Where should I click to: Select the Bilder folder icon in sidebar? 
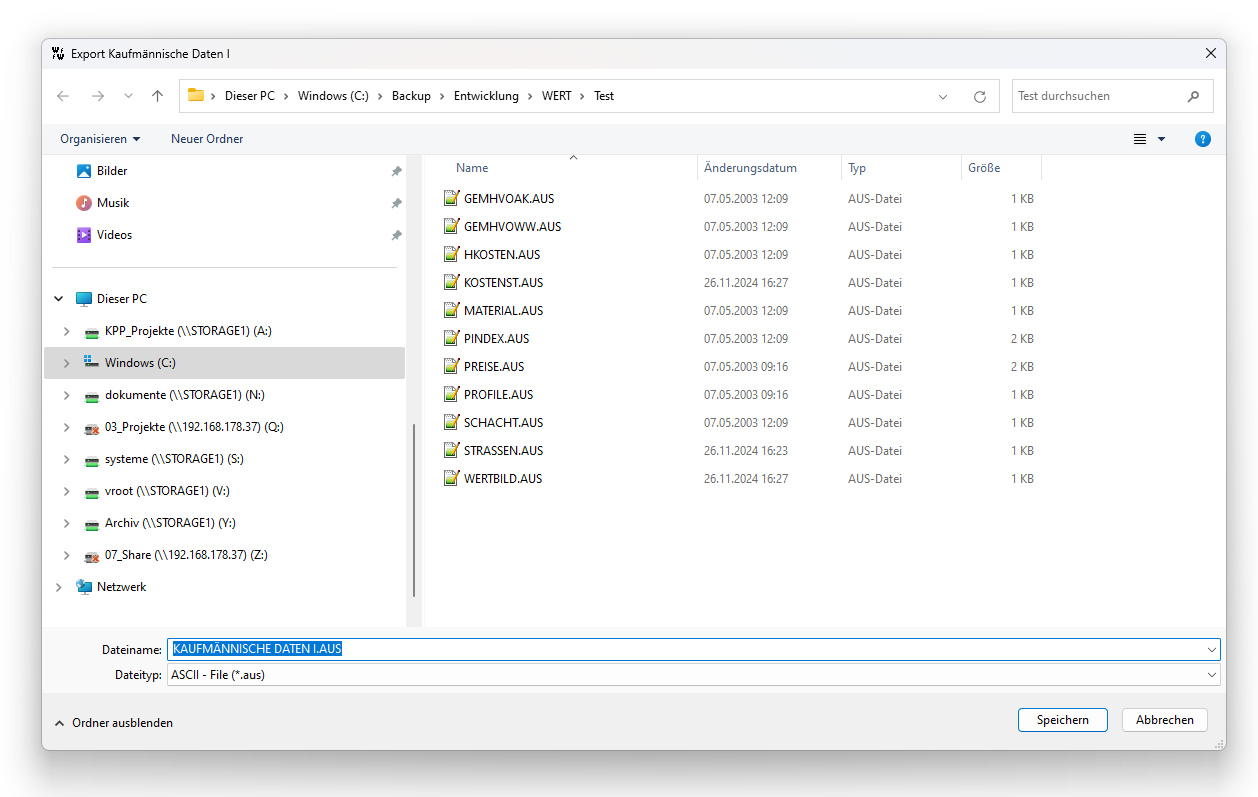pos(84,171)
